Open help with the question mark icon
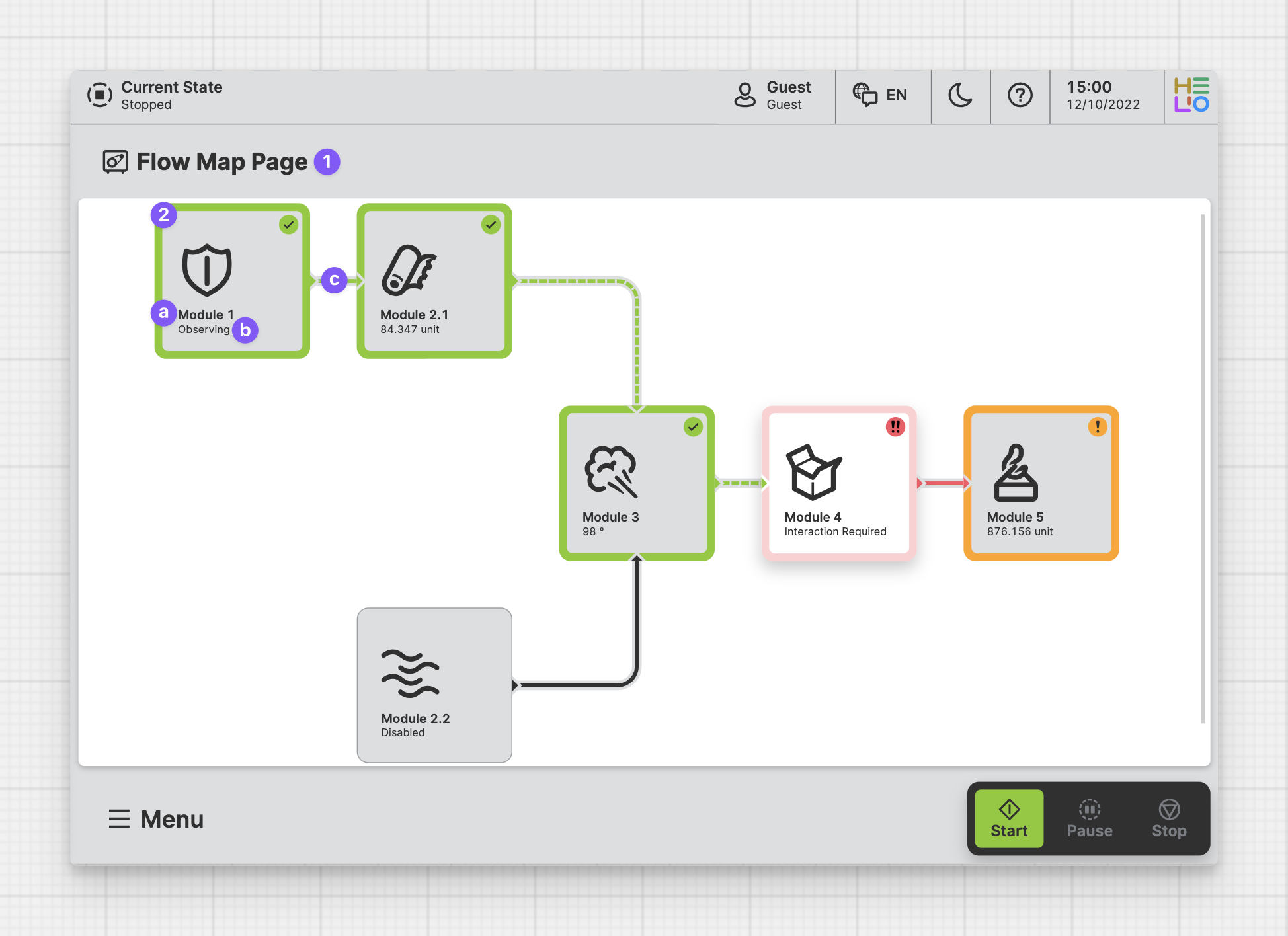The width and height of the screenshot is (1288, 936). click(1020, 96)
